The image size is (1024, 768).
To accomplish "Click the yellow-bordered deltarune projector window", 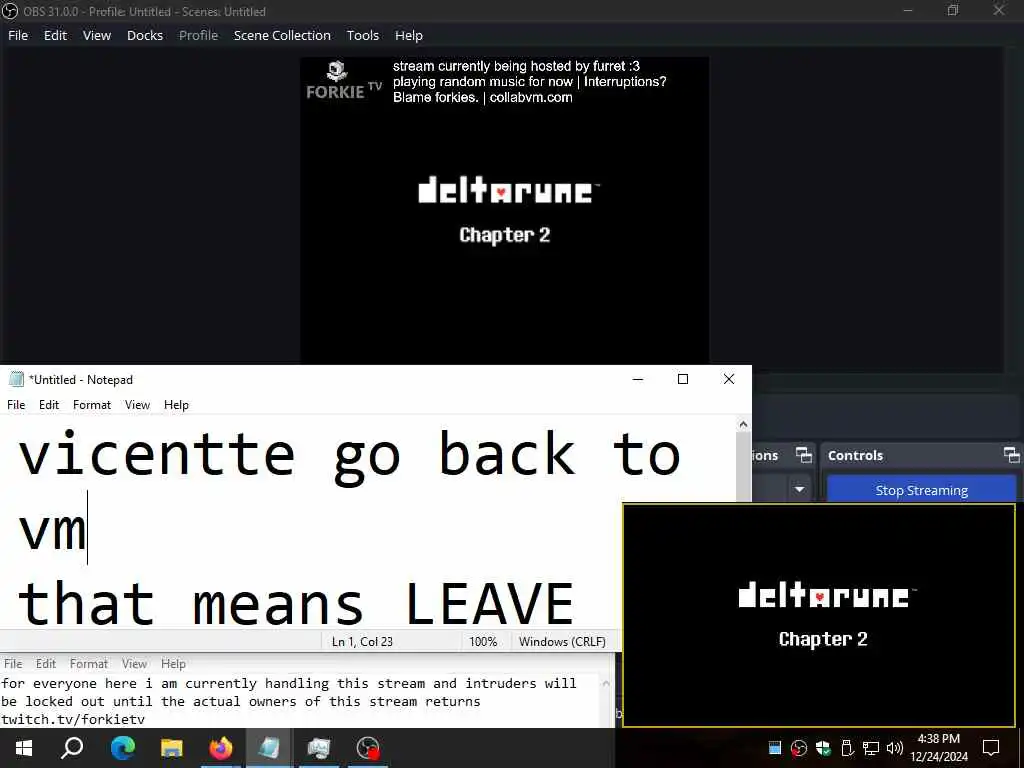I will click(x=819, y=615).
